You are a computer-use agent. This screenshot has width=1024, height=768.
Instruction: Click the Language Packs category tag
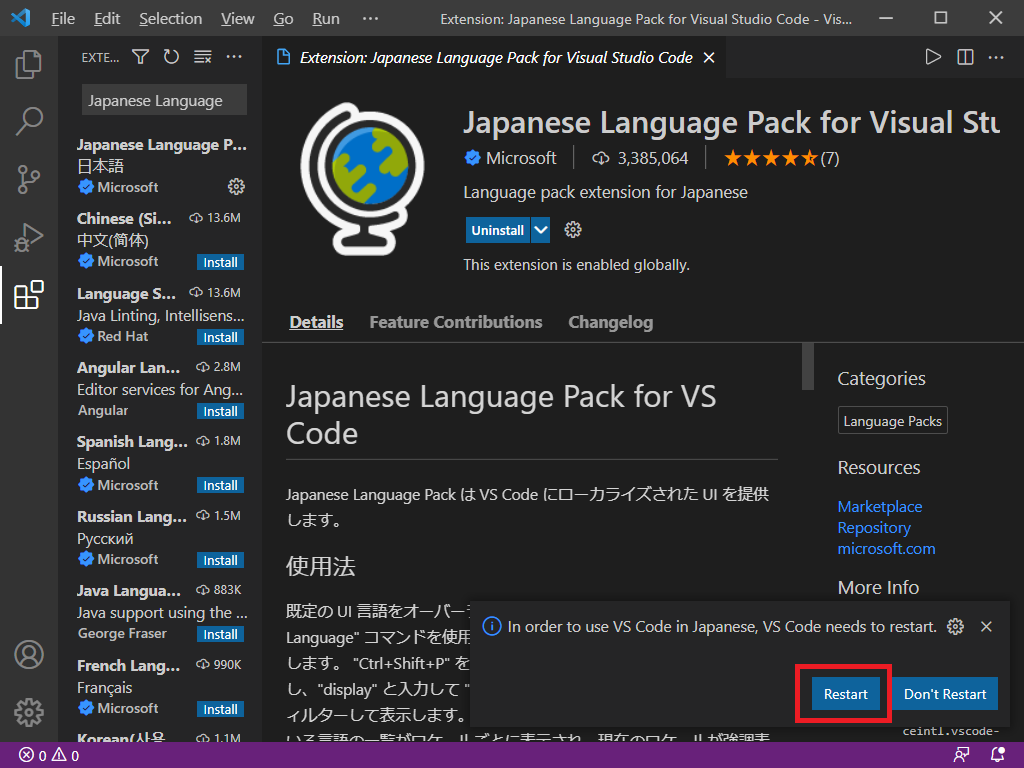(892, 421)
